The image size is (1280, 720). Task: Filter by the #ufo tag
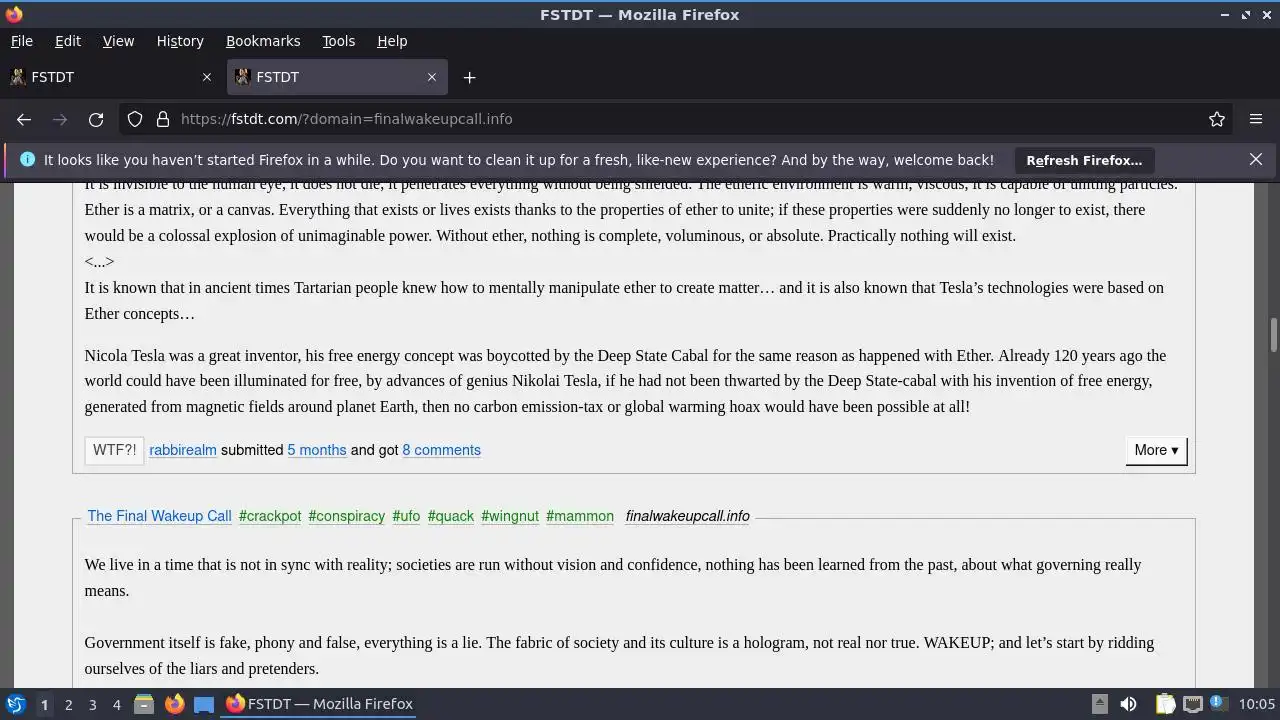[x=406, y=516]
